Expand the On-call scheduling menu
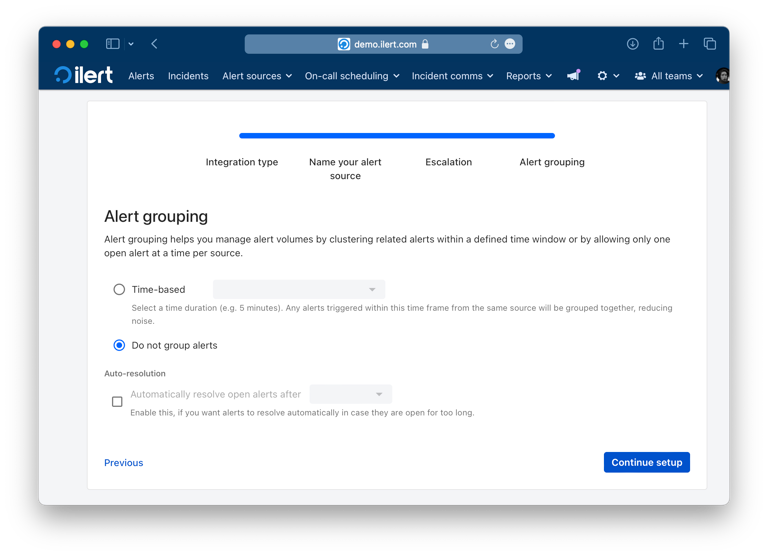Image resolution: width=768 pixels, height=556 pixels. pyautogui.click(x=352, y=76)
